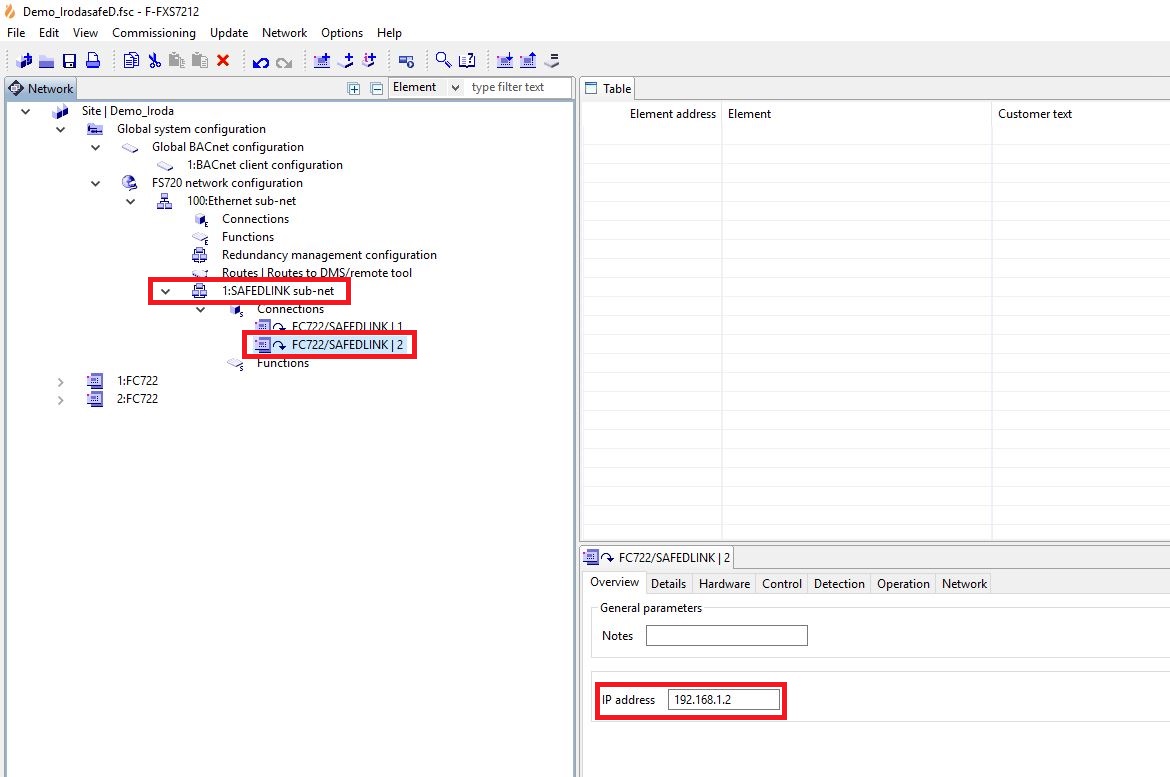Image resolution: width=1170 pixels, height=777 pixels.
Task: Click the Cut scissors icon
Action: click(154, 61)
